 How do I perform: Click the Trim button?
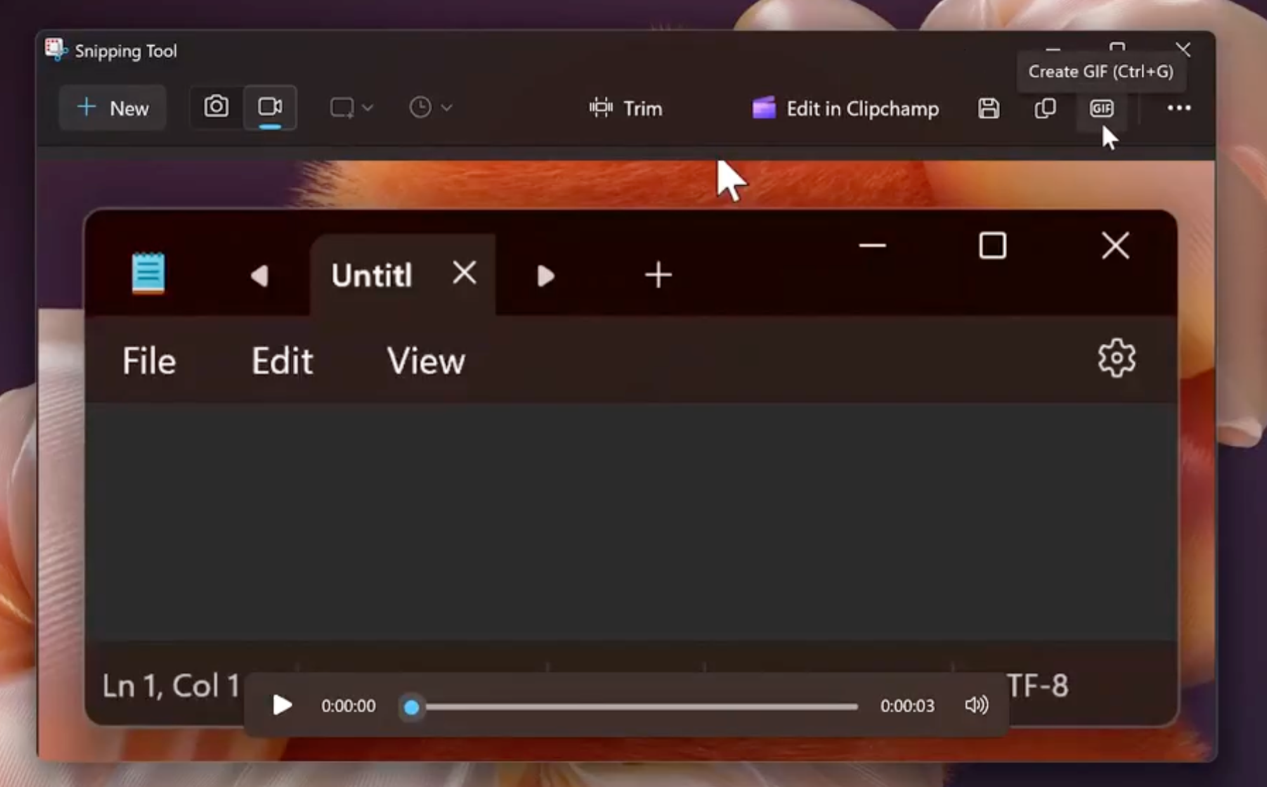tap(626, 108)
